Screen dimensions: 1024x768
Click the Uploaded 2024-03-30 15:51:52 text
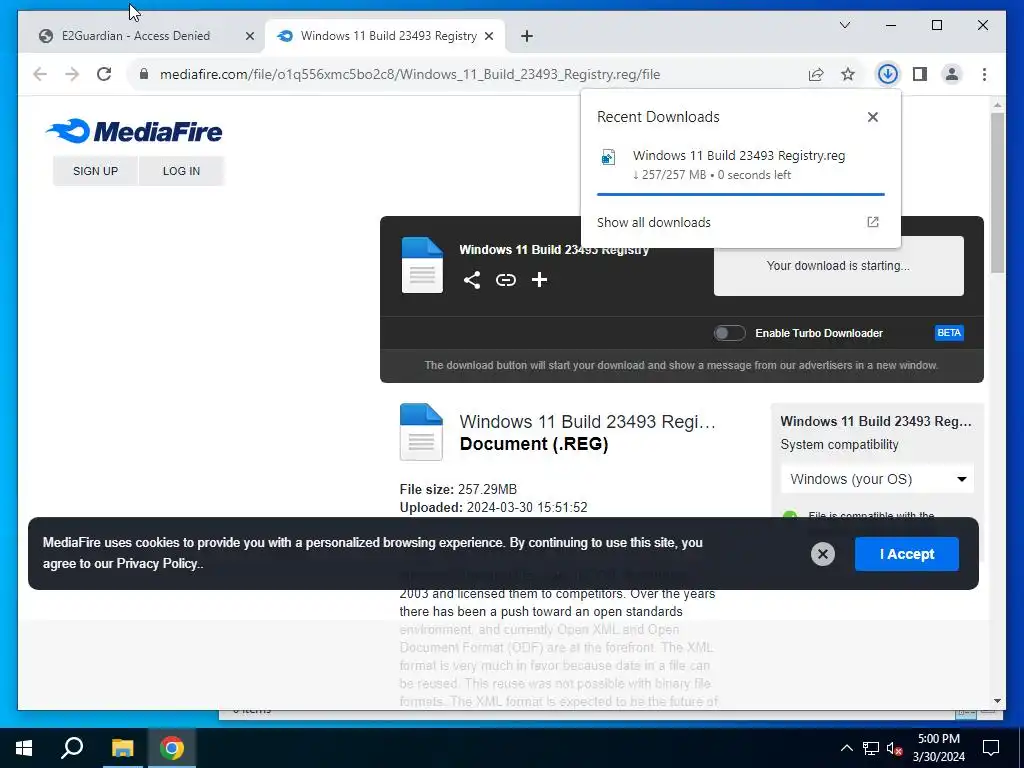pyautogui.click(x=493, y=507)
